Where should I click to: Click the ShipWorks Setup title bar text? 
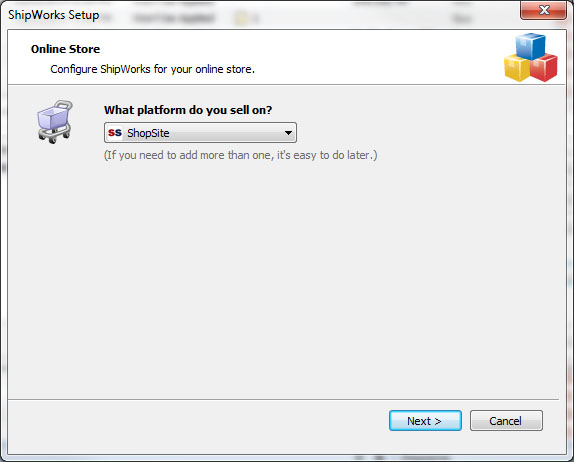[54, 15]
